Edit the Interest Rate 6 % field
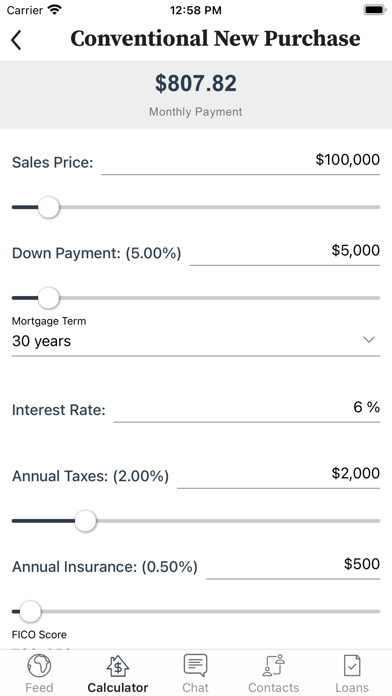Image resolution: width=392 pixels, height=696 pixels. click(x=247, y=408)
